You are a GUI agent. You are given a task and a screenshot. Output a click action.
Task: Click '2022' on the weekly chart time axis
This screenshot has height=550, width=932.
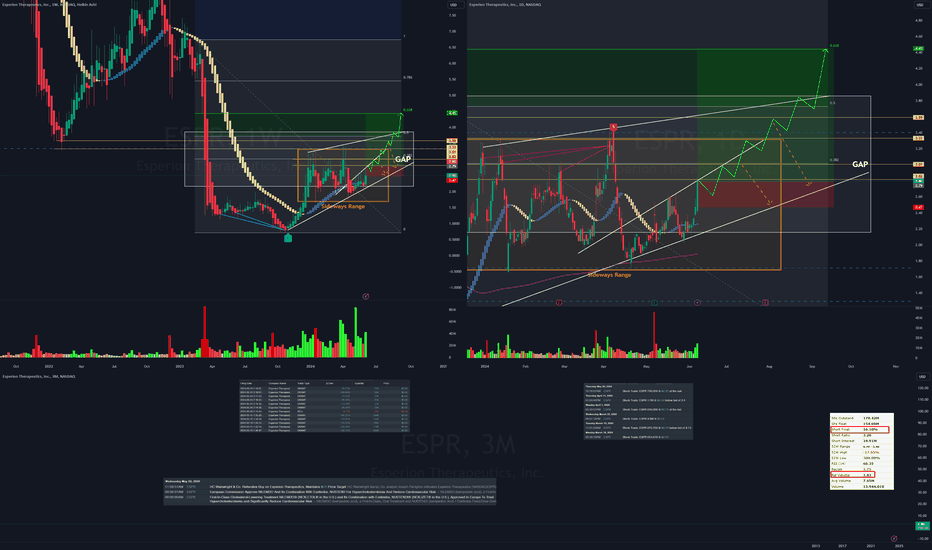click(49, 366)
